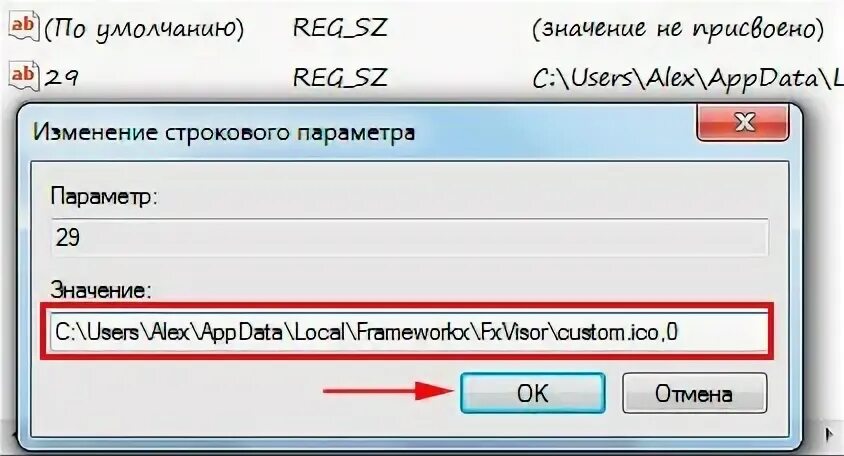The height and width of the screenshot is (456, 844).
Task: Click the C:\Users\Alex\AppData data cell
Action: [x=688, y=79]
